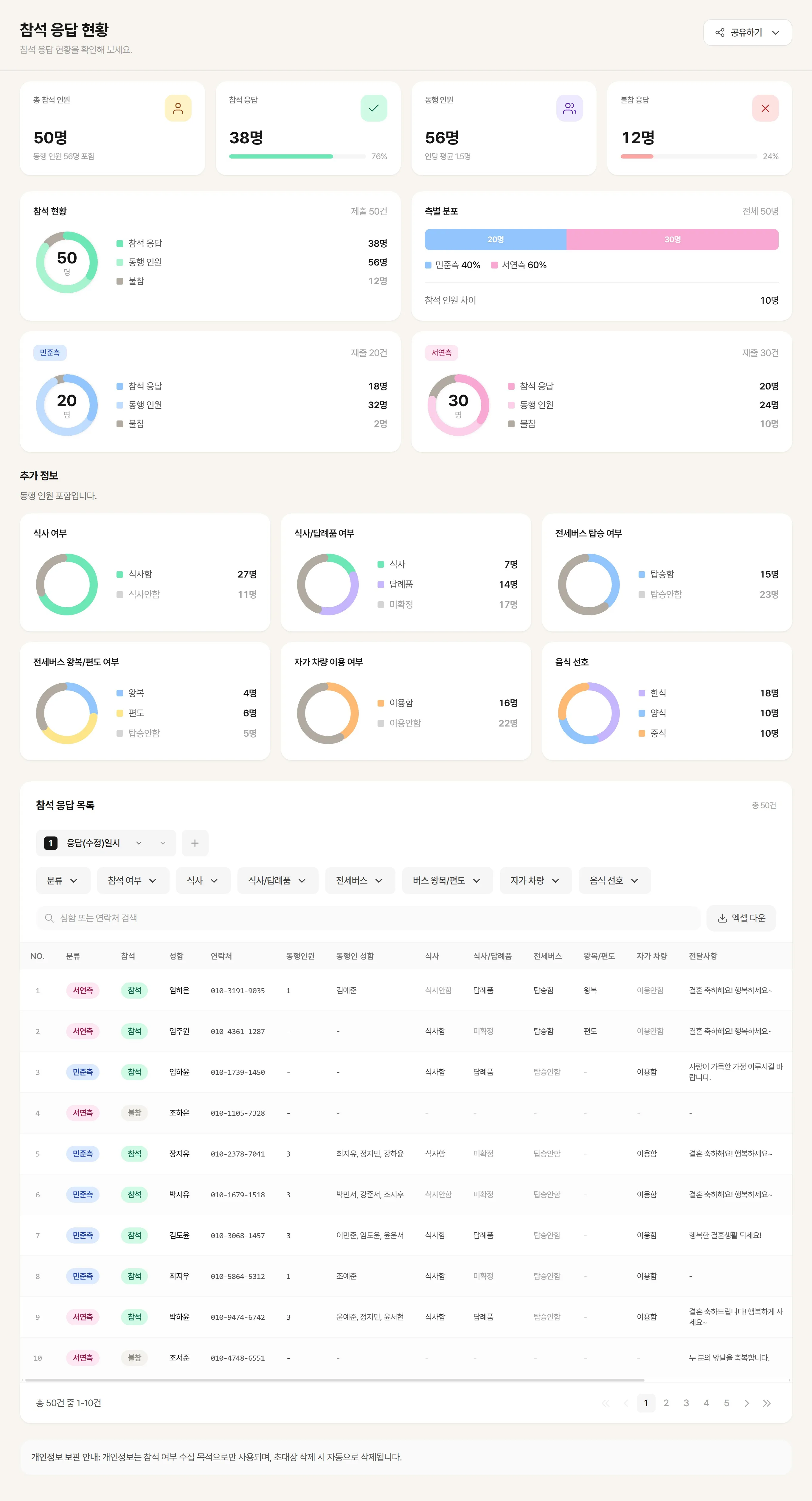Click phone number 010-3191-9035

point(238,991)
